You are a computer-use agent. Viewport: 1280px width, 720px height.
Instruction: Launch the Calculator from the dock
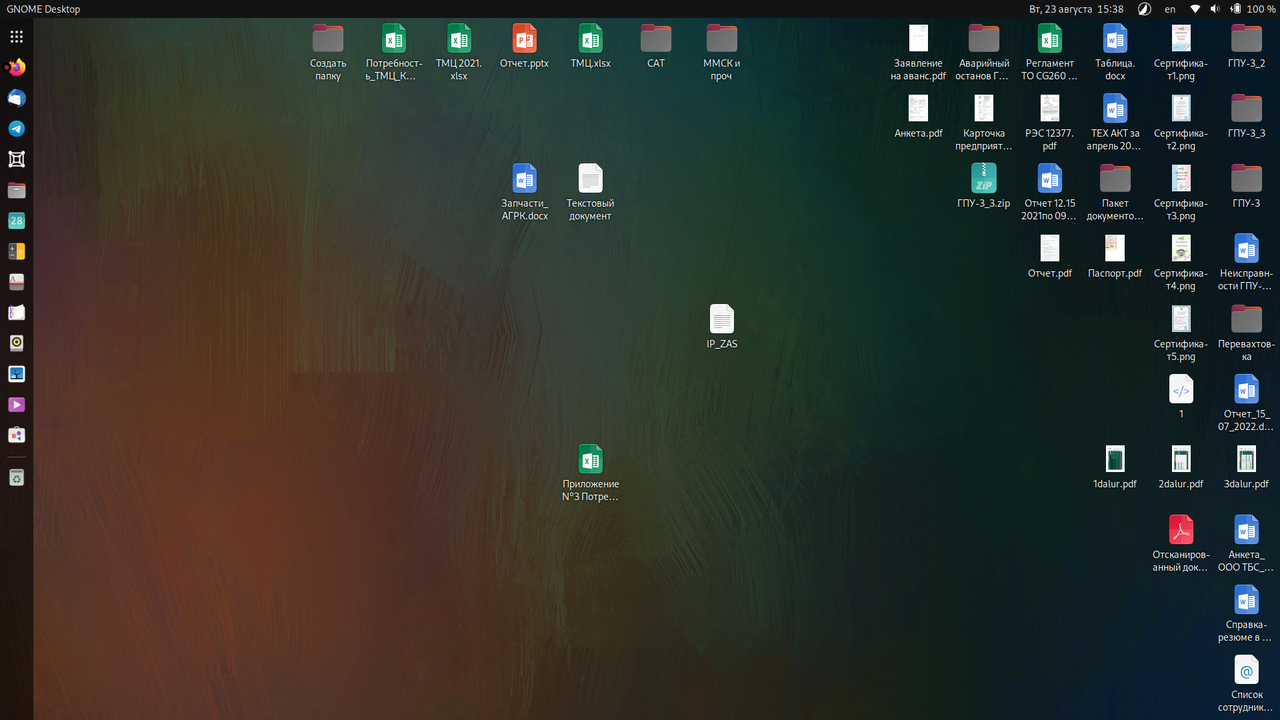click(16, 251)
